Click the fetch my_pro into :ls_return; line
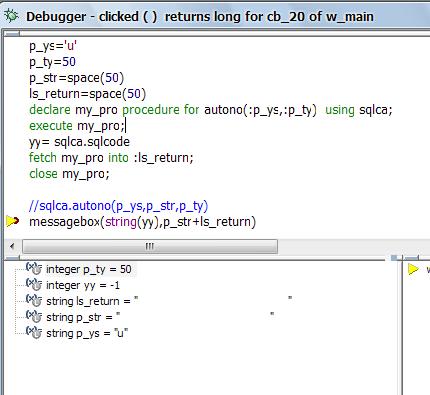The height and width of the screenshot is (395, 430). (x=111, y=158)
